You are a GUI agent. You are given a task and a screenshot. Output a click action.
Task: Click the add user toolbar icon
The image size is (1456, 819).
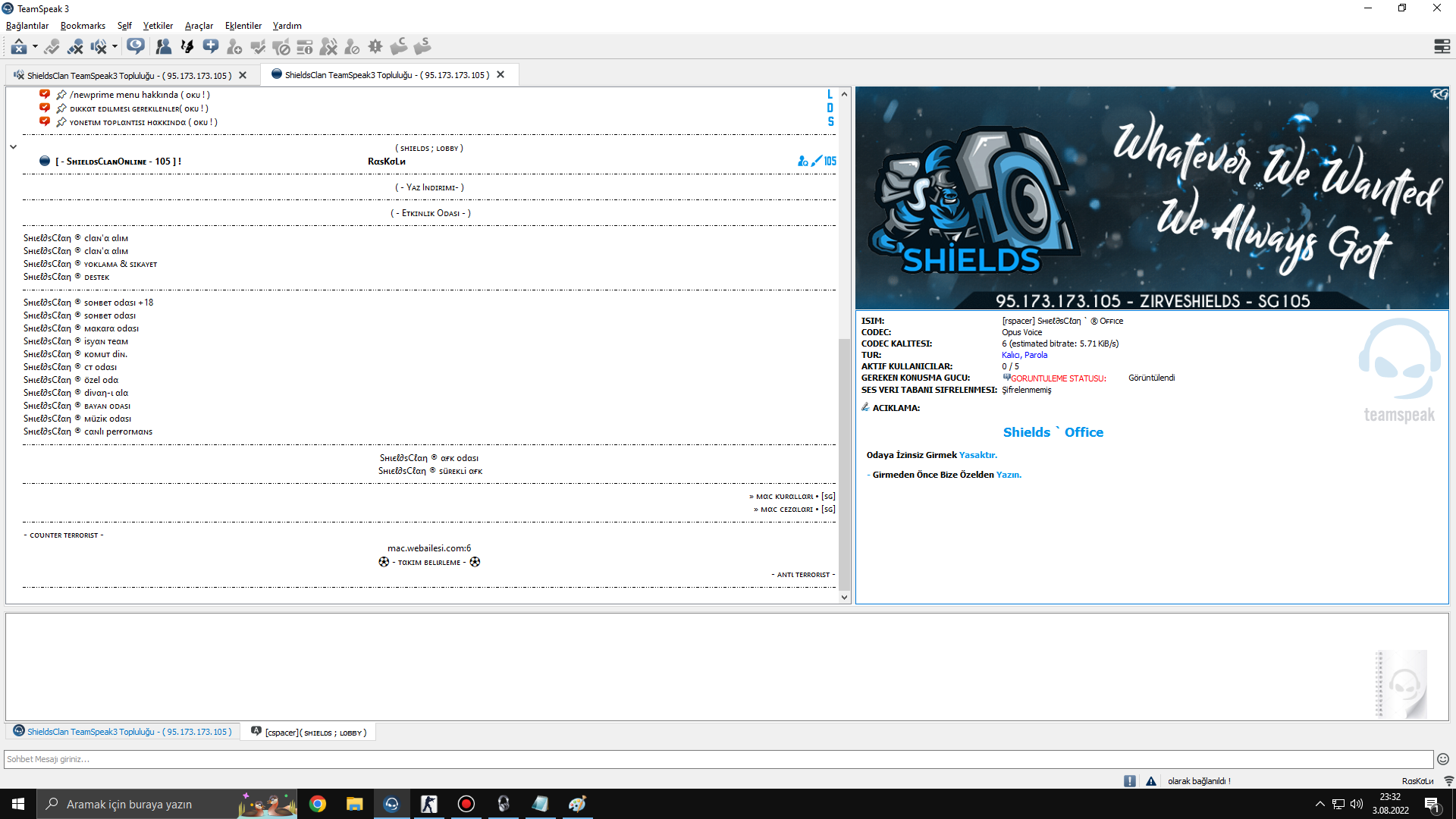point(234,47)
